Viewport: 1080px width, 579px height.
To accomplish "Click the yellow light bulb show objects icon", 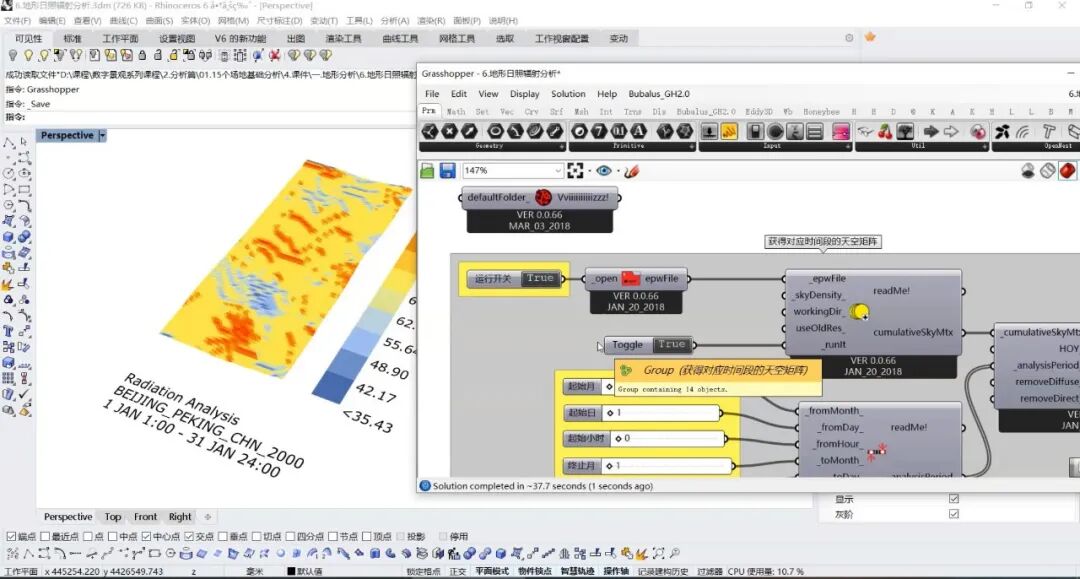I will tap(28, 55).
